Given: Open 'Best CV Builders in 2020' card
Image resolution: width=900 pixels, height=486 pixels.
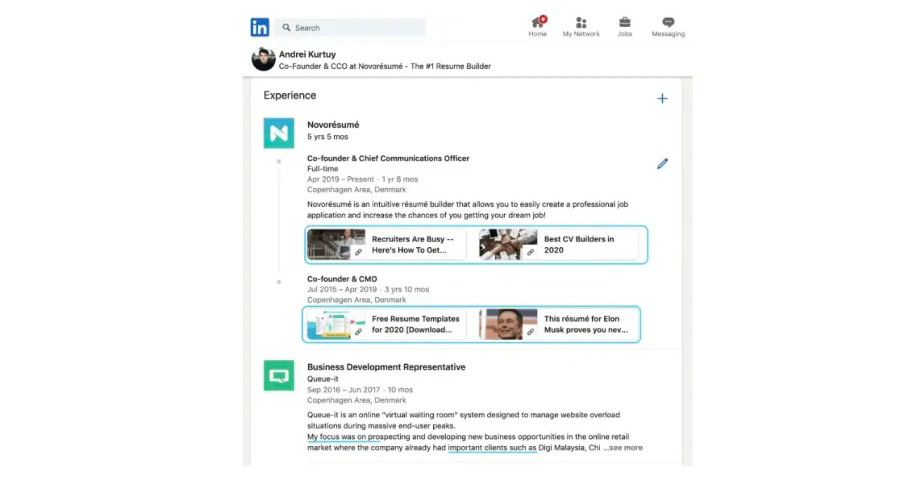Looking at the screenshot, I should [x=558, y=244].
